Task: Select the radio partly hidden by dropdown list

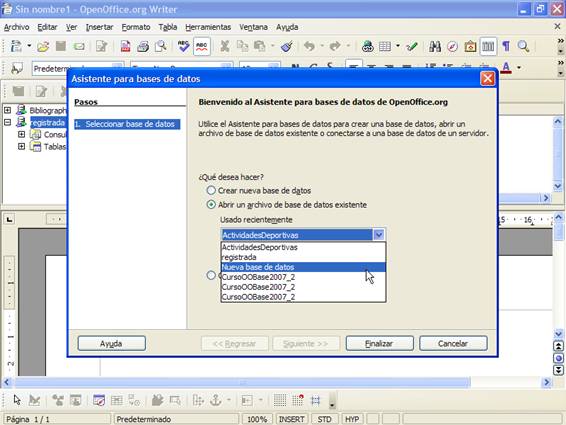Action: point(211,275)
